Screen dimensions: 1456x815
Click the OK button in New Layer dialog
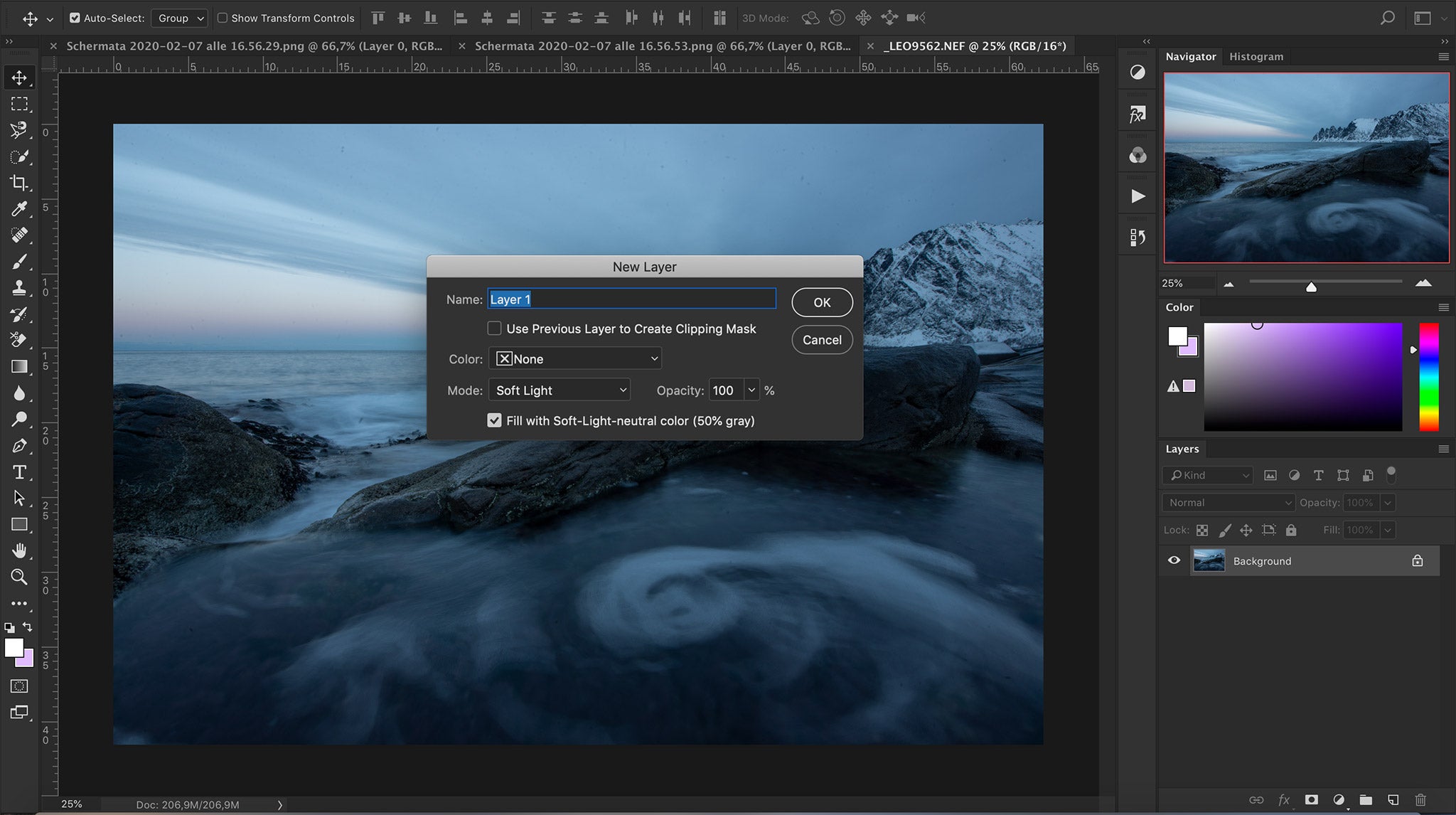[x=821, y=302]
